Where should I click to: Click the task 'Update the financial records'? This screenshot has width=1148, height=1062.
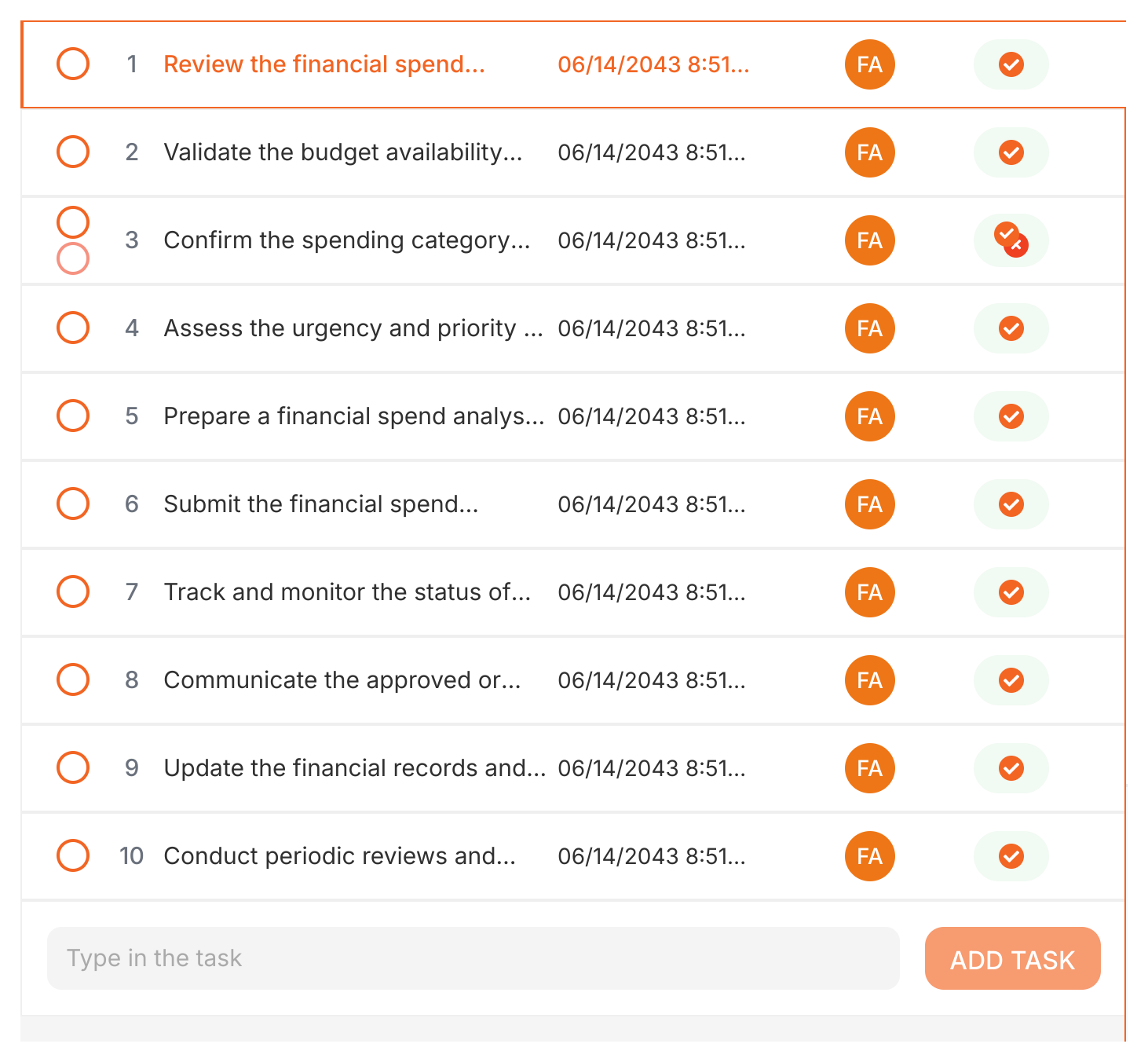pos(353,767)
